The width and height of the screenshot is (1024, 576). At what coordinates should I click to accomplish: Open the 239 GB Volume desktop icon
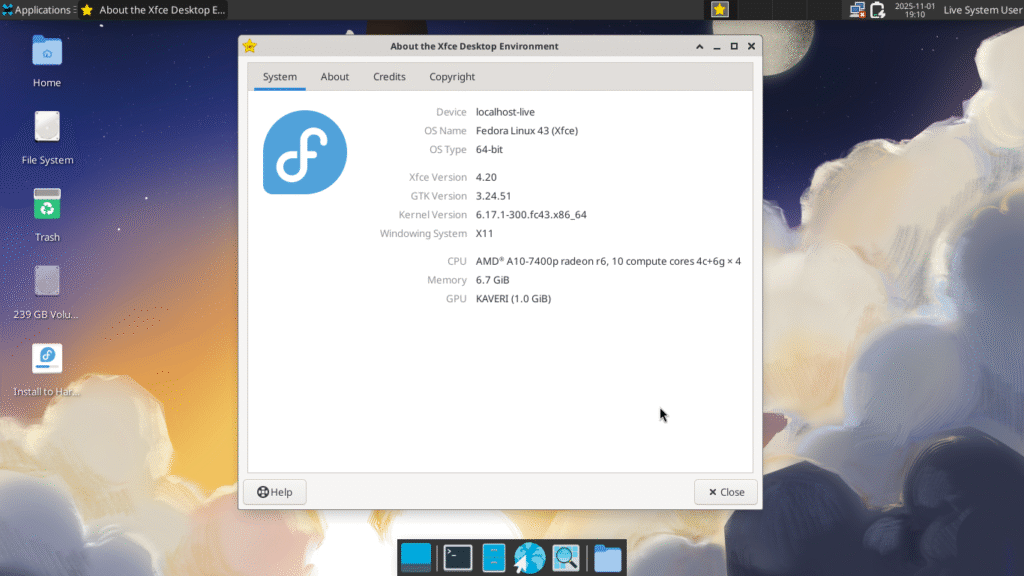[47, 283]
